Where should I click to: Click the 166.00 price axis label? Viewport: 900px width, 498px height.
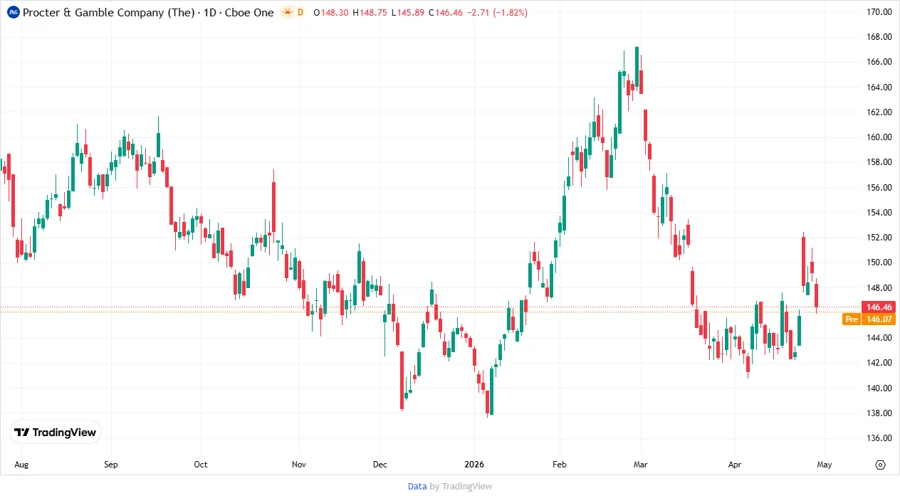pyautogui.click(x=879, y=62)
